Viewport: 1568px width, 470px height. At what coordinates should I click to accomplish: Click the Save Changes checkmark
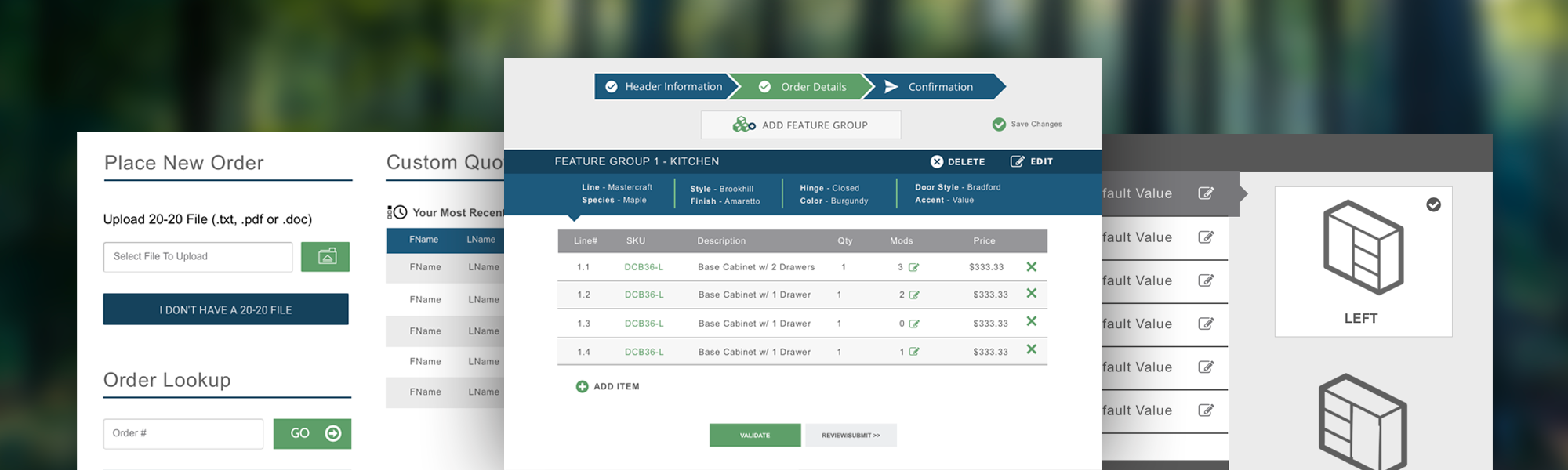(999, 125)
